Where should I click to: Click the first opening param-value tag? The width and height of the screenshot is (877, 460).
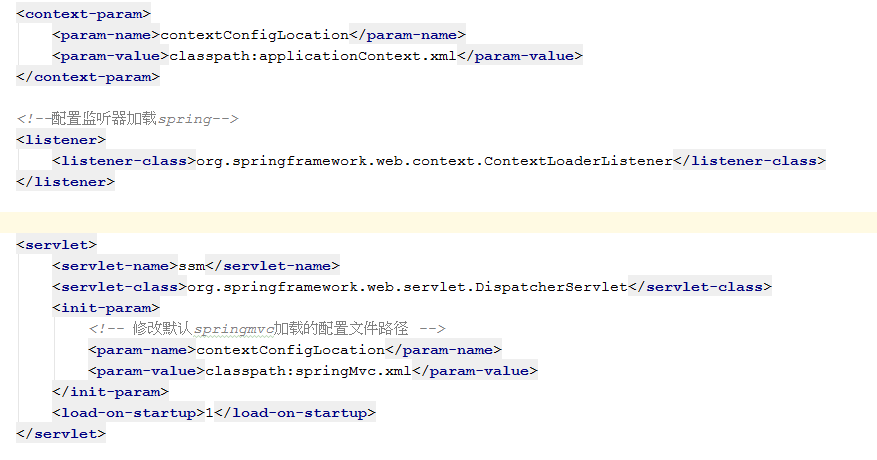110,56
